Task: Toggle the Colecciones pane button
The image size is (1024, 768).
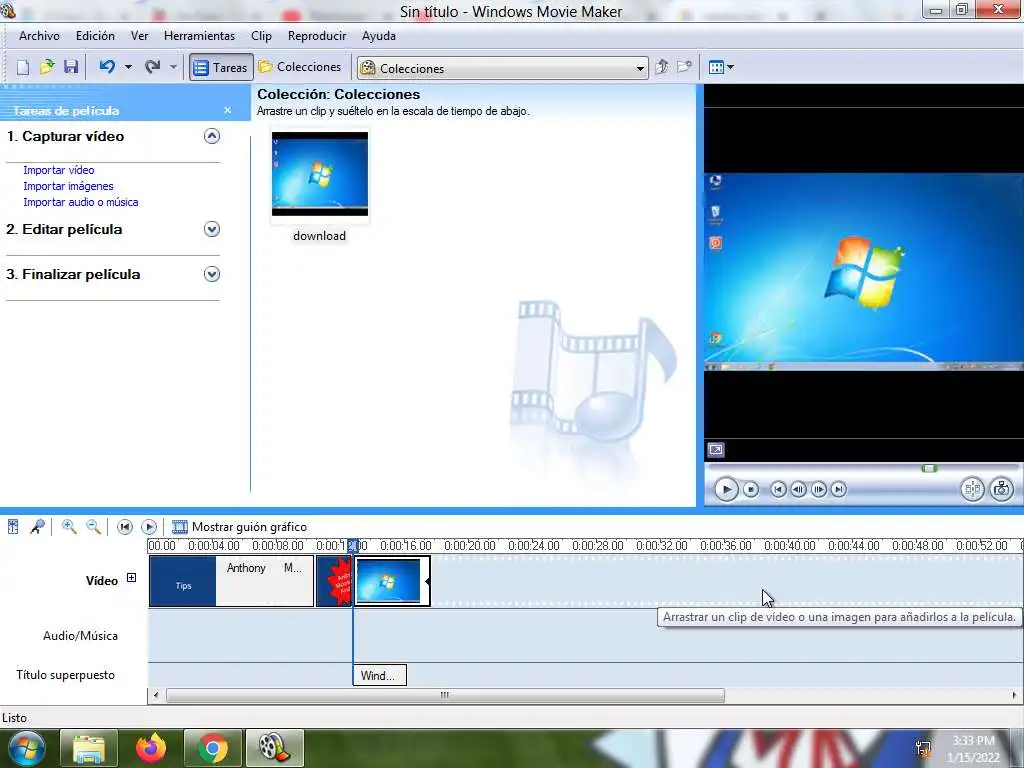Action: point(300,67)
